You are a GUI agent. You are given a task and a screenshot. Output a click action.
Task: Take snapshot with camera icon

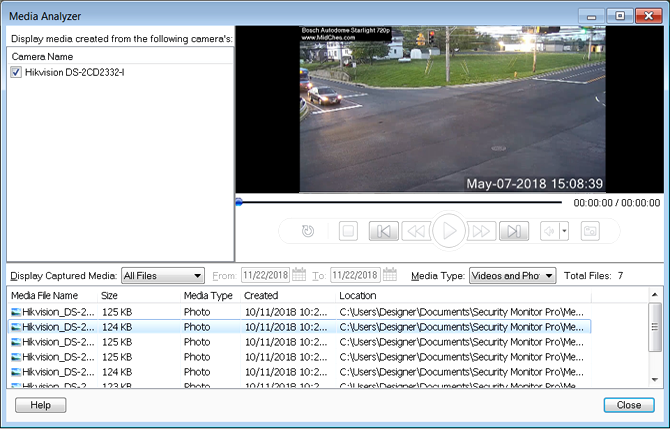pyautogui.click(x=590, y=231)
